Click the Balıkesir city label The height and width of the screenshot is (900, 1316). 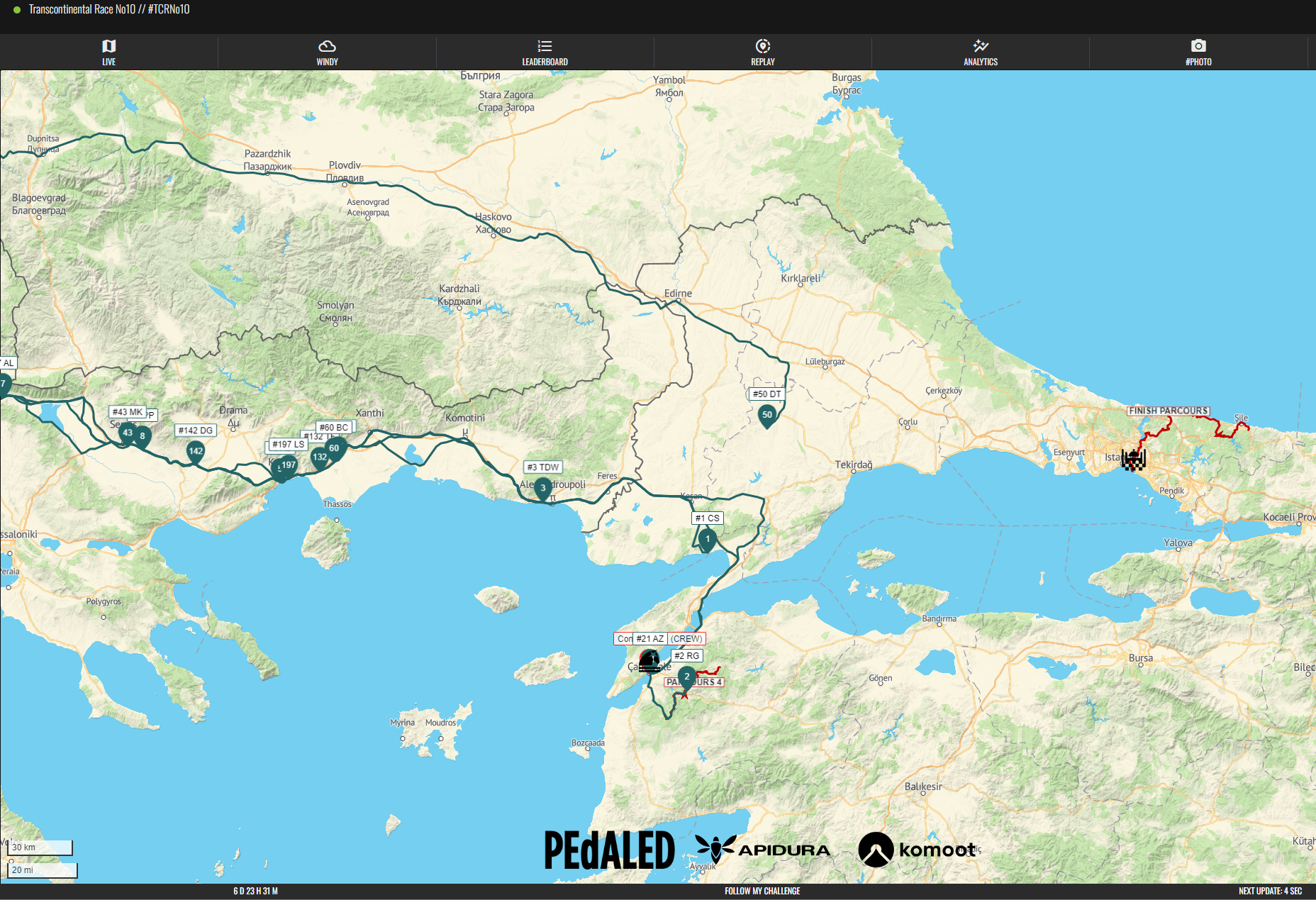point(923,787)
